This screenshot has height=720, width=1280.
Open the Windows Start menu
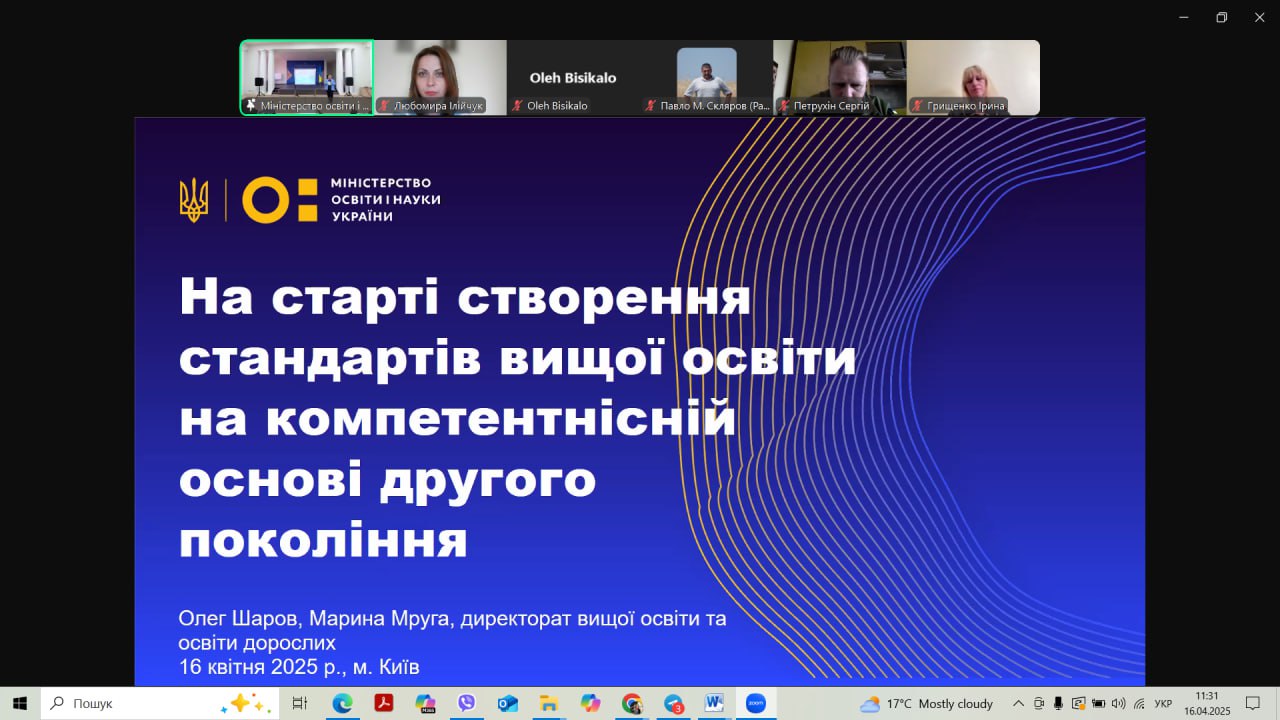(x=20, y=703)
